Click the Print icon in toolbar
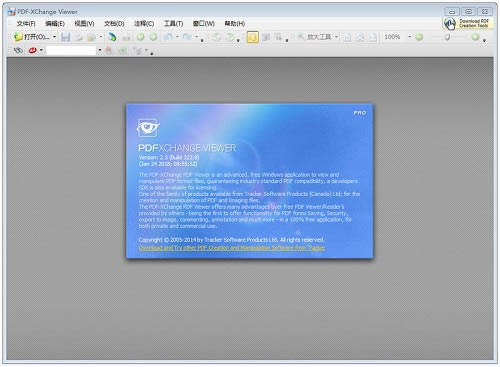 click(79, 37)
